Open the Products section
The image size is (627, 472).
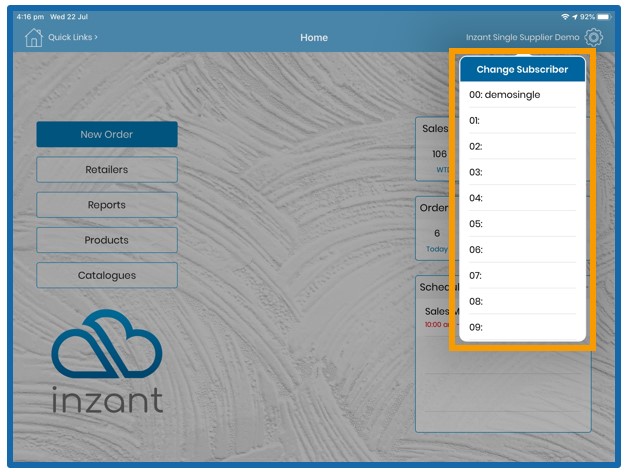pyautogui.click(x=107, y=240)
